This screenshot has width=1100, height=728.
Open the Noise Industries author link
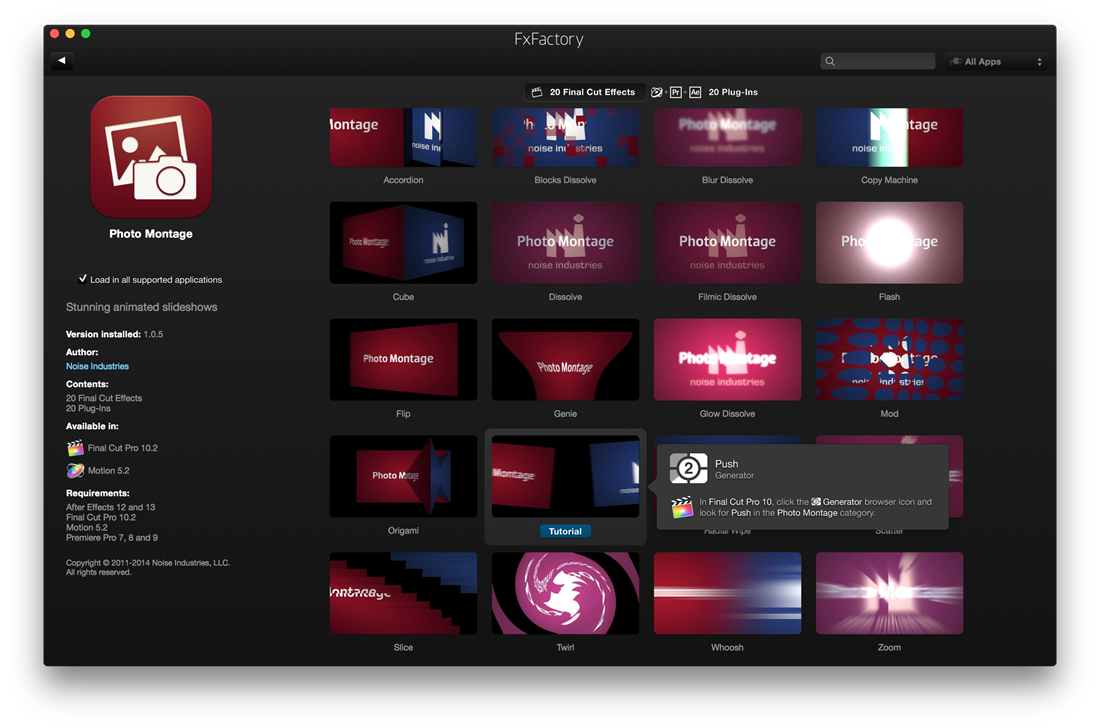[x=98, y=366]
